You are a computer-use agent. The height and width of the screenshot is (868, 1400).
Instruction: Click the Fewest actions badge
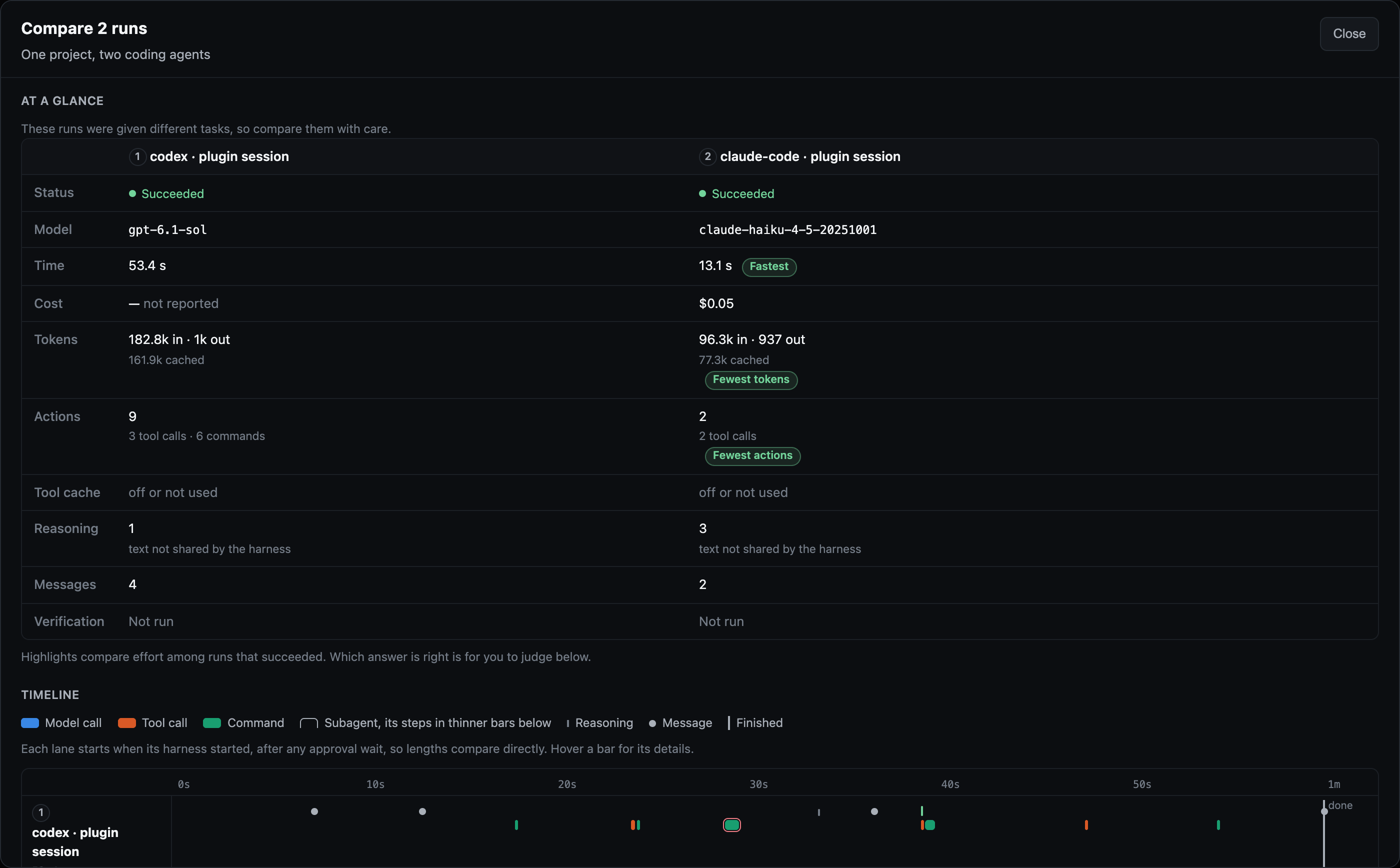(x=752, y=456)
